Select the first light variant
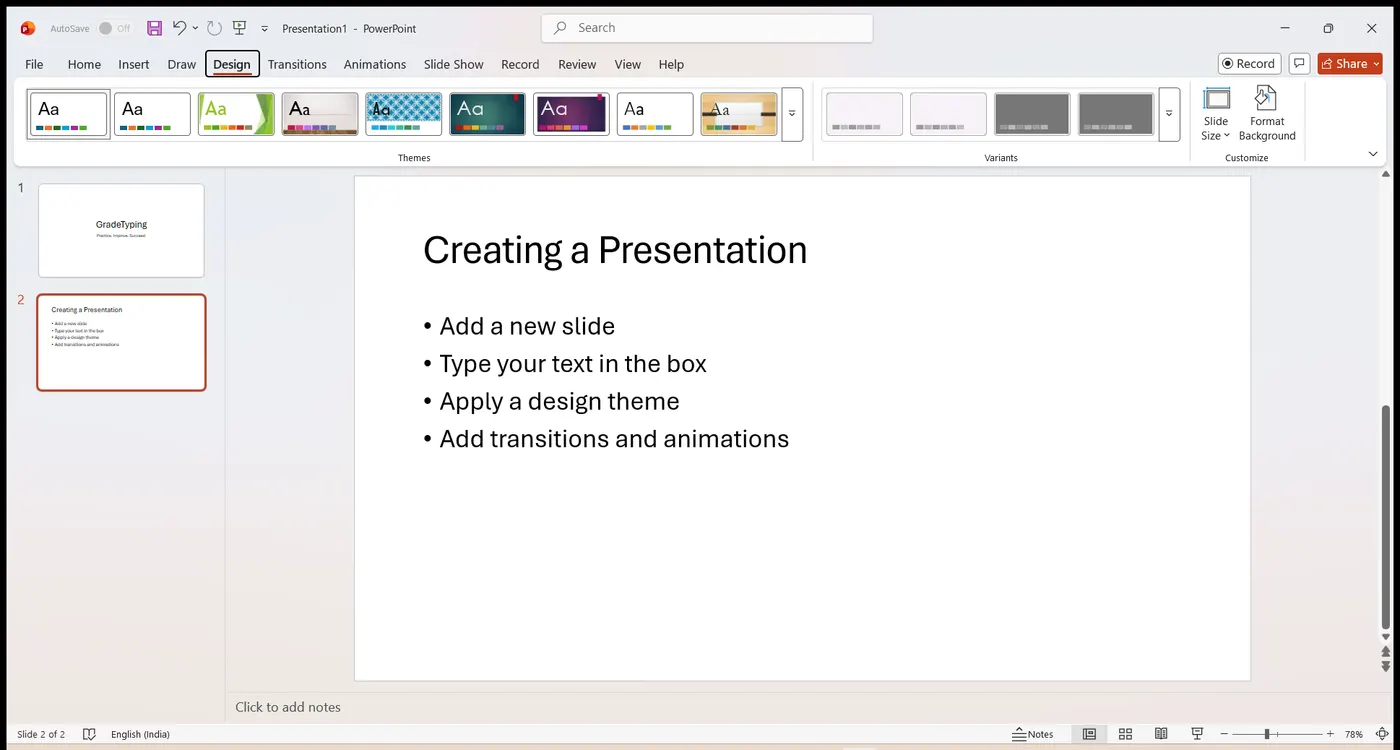Image resolution: width=1400 pixels, height=750 pixels. click(x=865, y=114)
